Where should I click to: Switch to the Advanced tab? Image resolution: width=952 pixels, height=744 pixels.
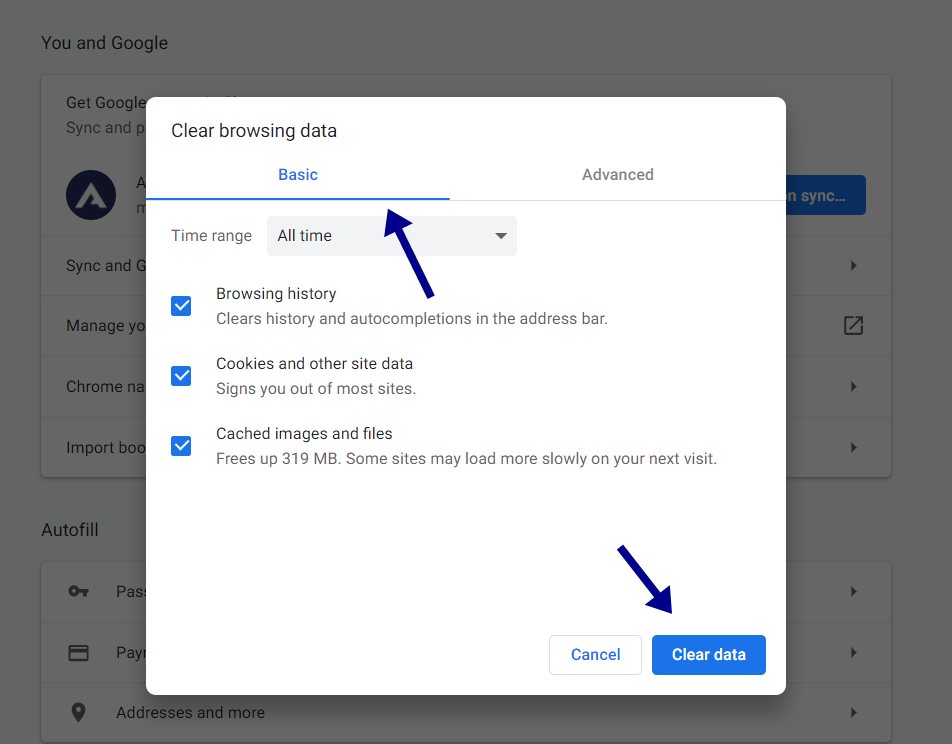coord(617,174)
